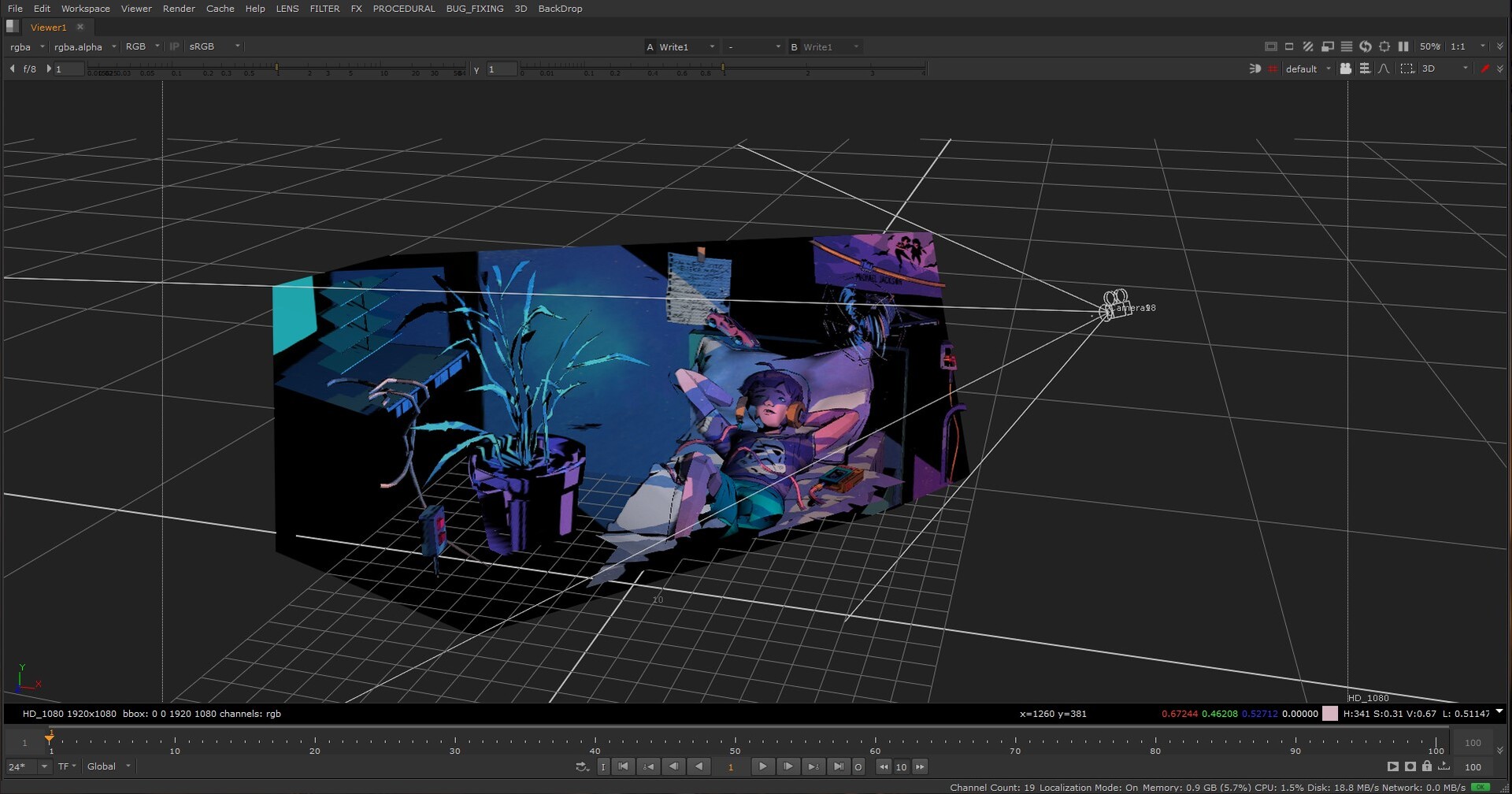The height and width of the screenshot is (794, 1512).
Task: Enable proxy mode with striped icon
Action: tap(1309, 46)
